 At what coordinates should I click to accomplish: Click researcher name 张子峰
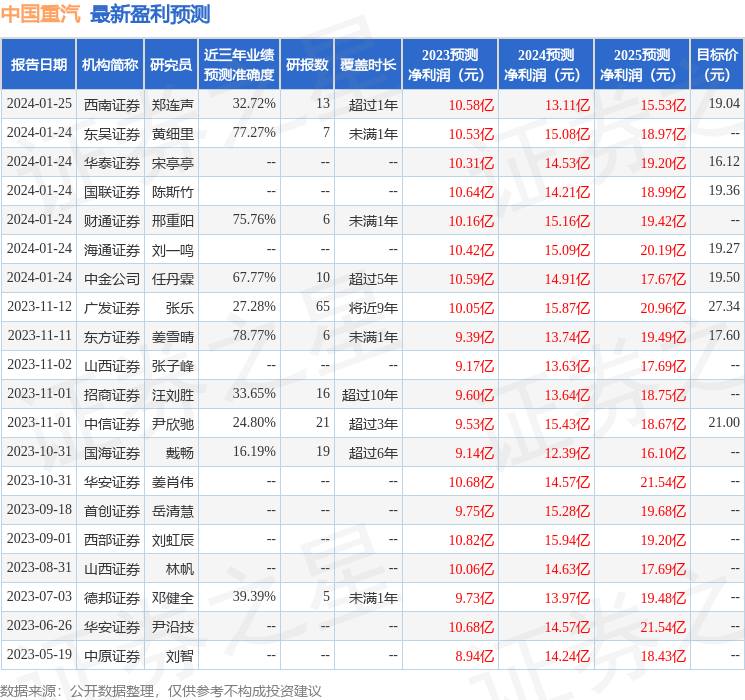click(x=172, y=366)
